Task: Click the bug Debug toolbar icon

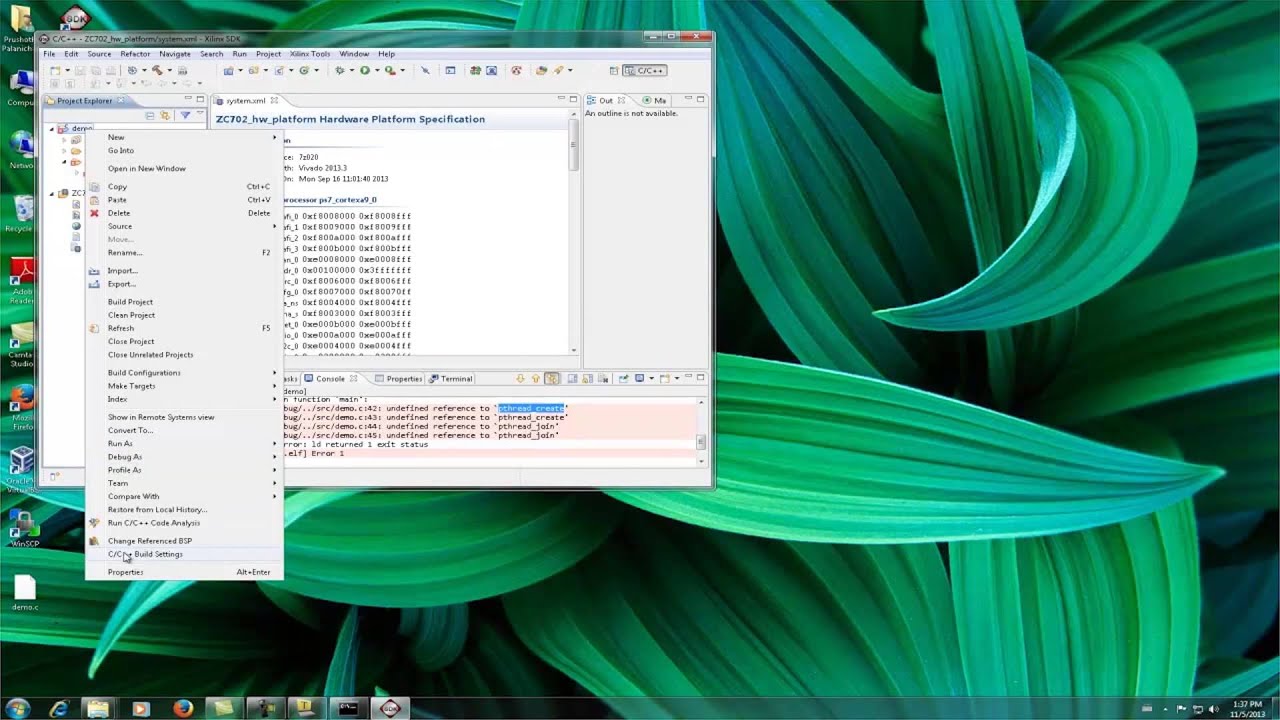Action: (x=340, y=71)
